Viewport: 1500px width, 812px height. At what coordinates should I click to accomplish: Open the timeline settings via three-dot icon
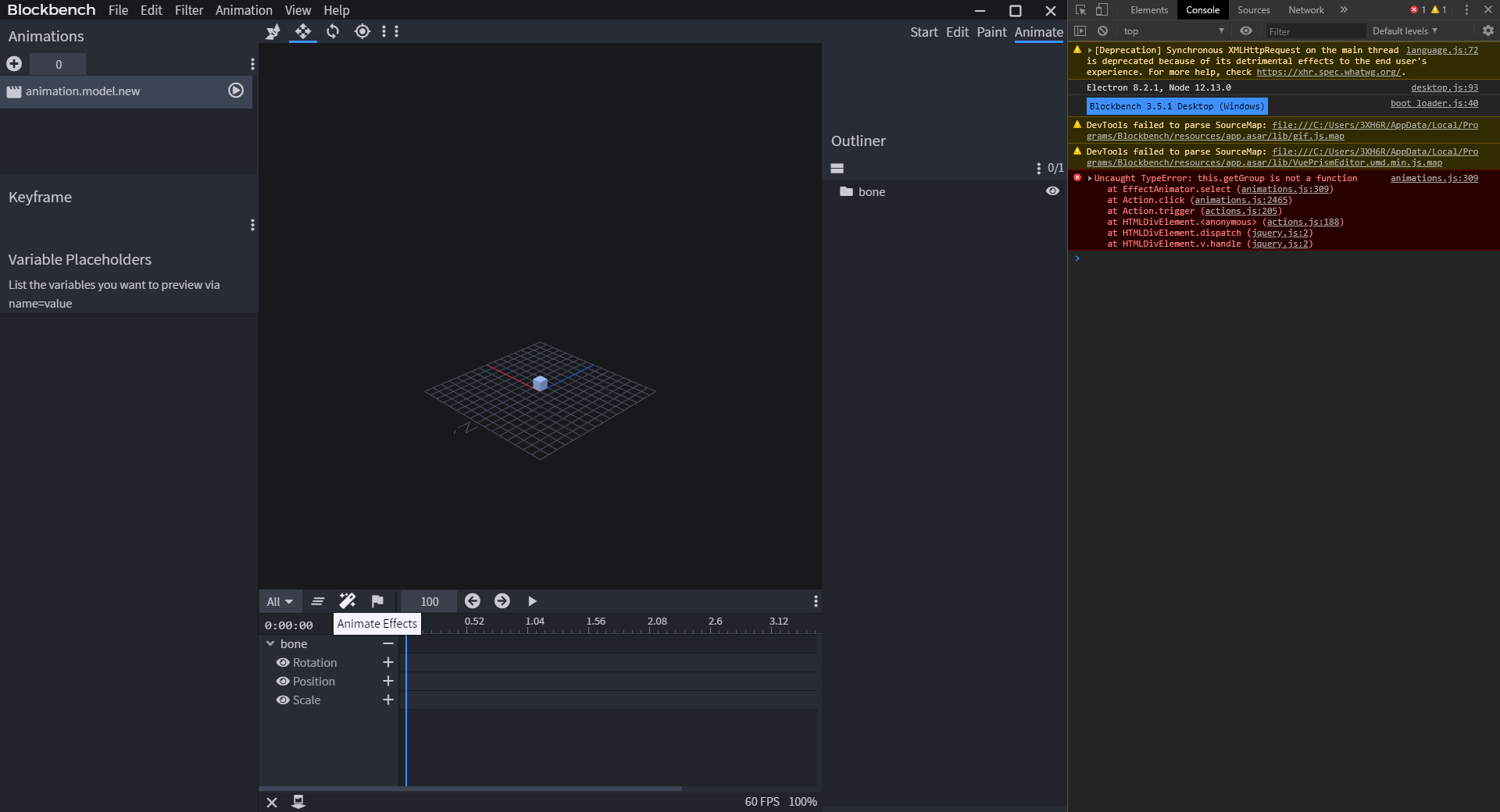click(x=816, y=601)
